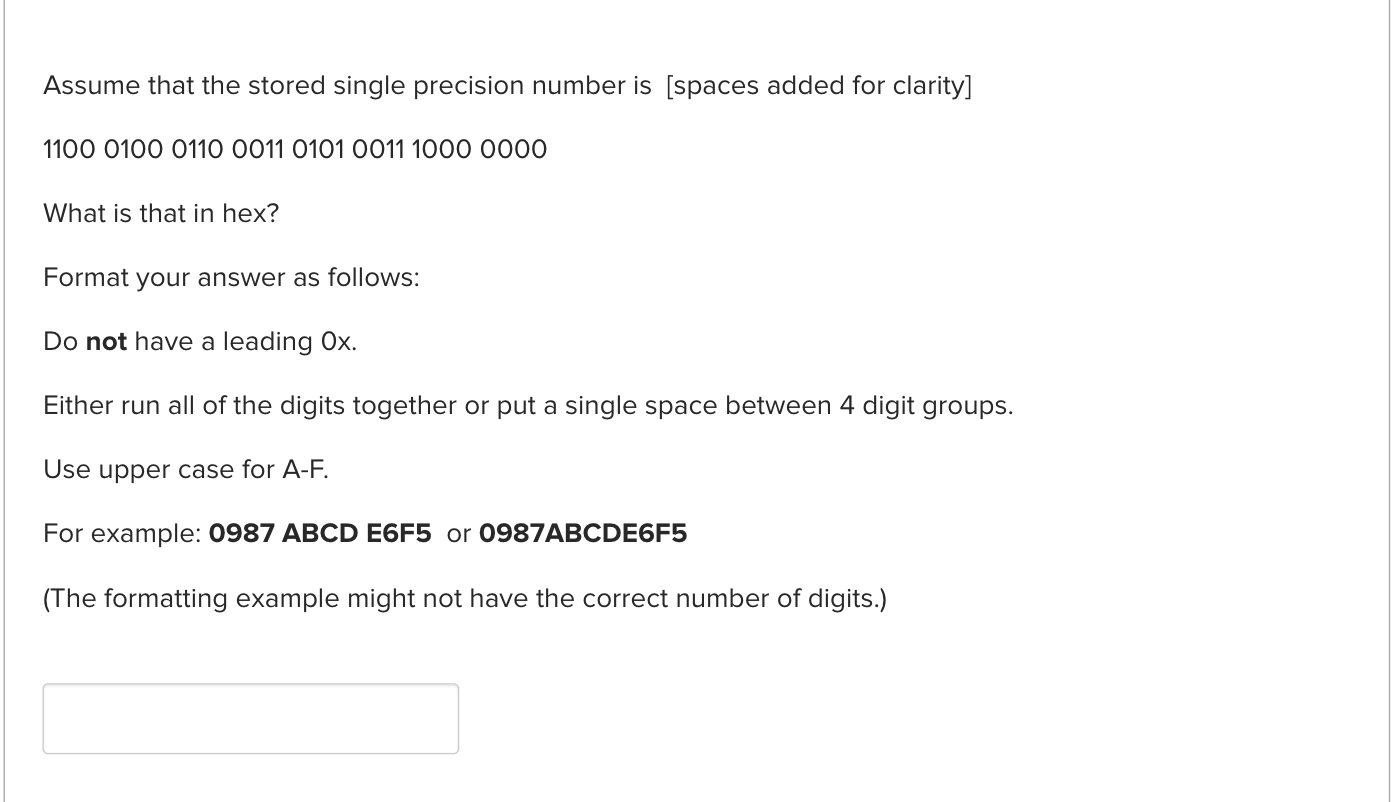Viewport: 1392px width, 802px height.
Task: Click the line 'Format your answer as follows'
Action: pyautogui.click(x=230, y=277)
